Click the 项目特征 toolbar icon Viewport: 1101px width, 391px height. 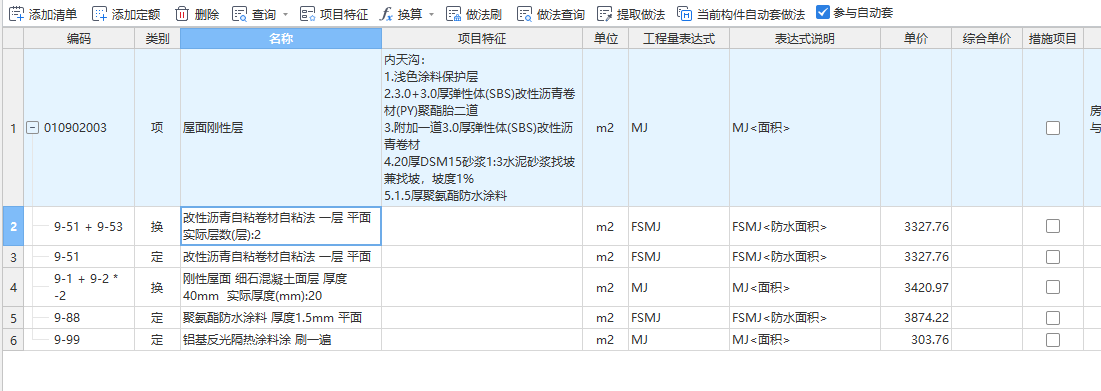[308, 13]
